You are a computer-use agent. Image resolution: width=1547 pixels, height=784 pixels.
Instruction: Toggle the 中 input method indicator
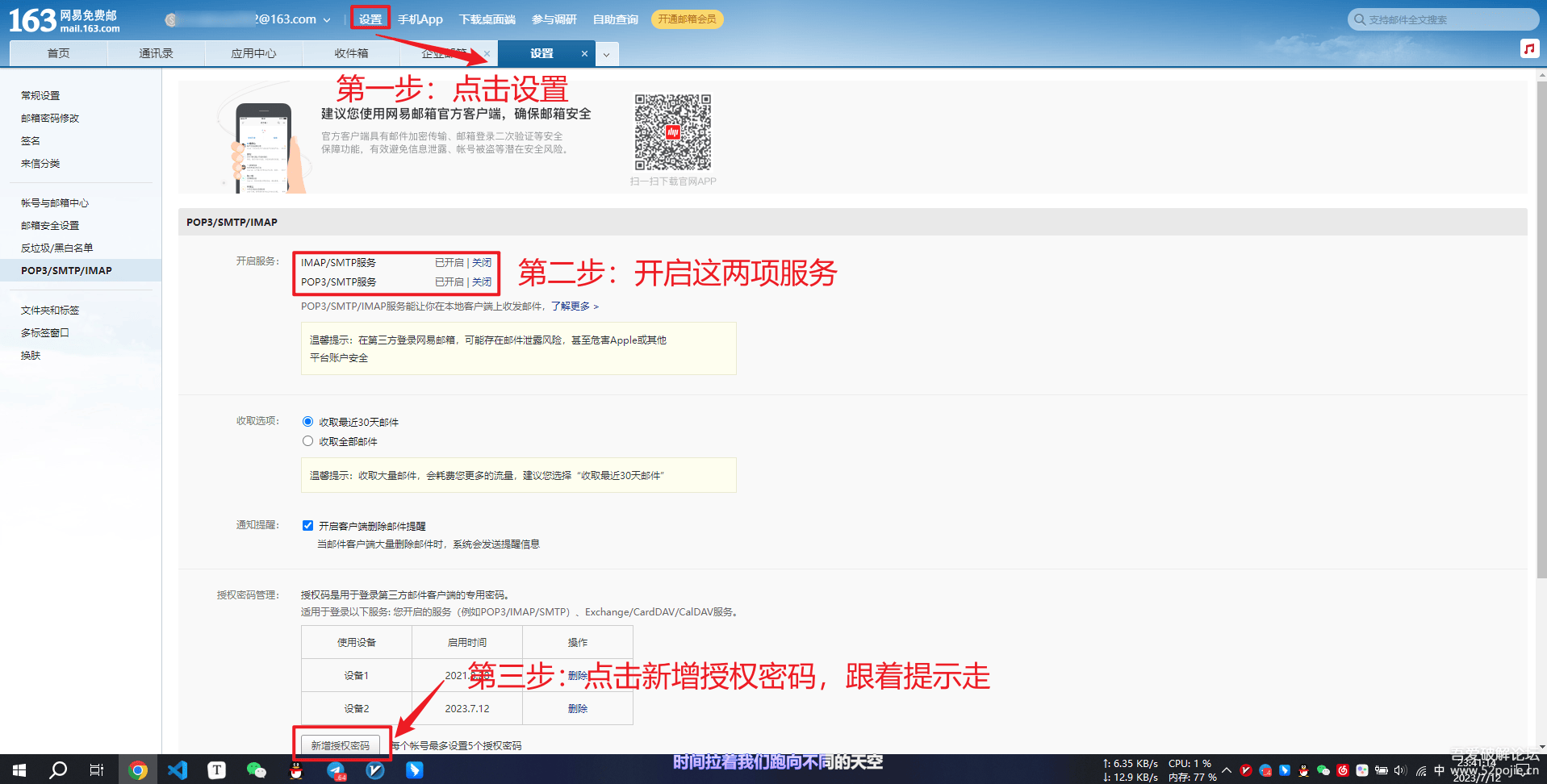click(1440, 770)
